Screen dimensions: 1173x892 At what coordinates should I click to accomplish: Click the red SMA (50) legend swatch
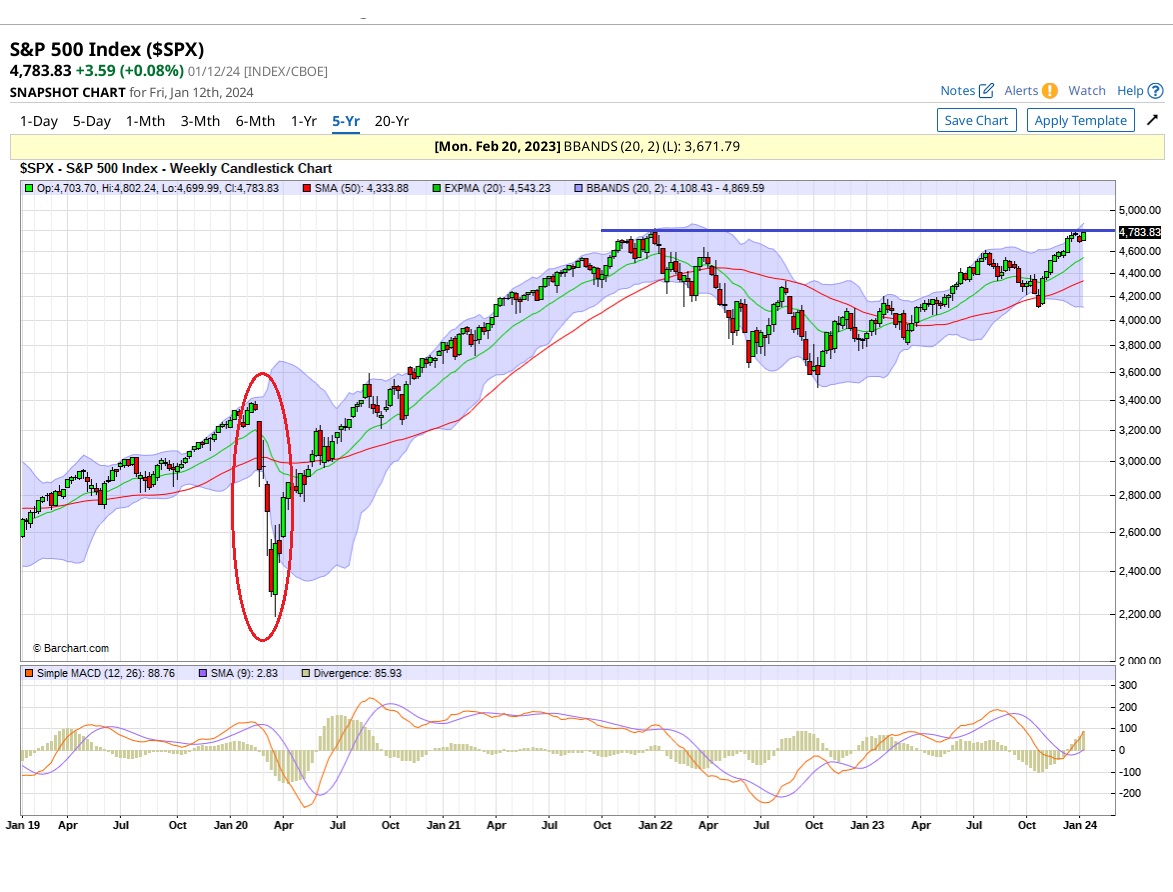pyautogui.click(x=307, y=189)
